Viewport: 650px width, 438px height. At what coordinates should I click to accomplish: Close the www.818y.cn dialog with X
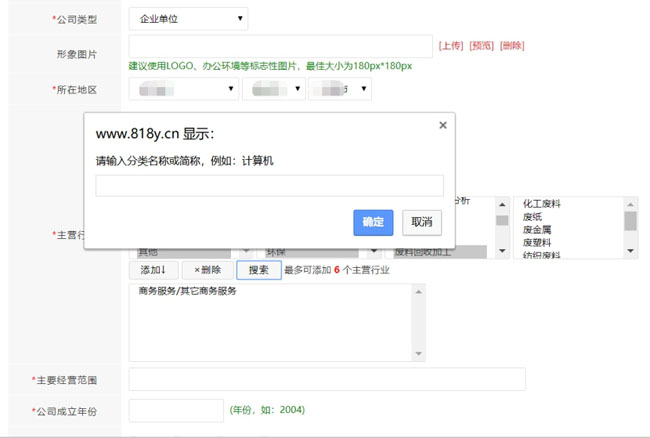(443, 125)
